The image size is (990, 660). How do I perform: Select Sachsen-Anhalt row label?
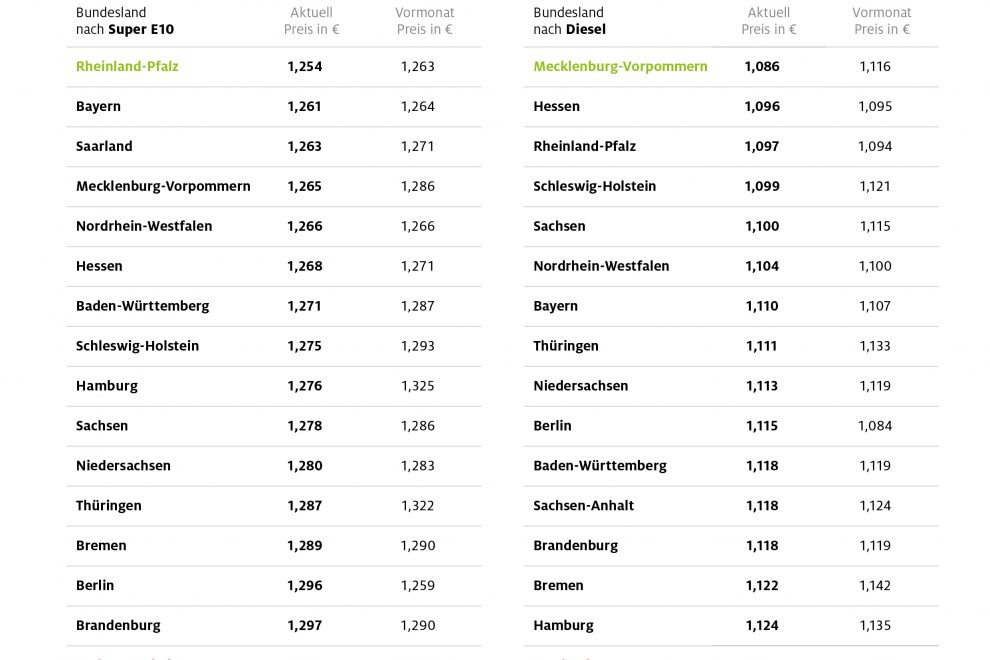[583, 506]
